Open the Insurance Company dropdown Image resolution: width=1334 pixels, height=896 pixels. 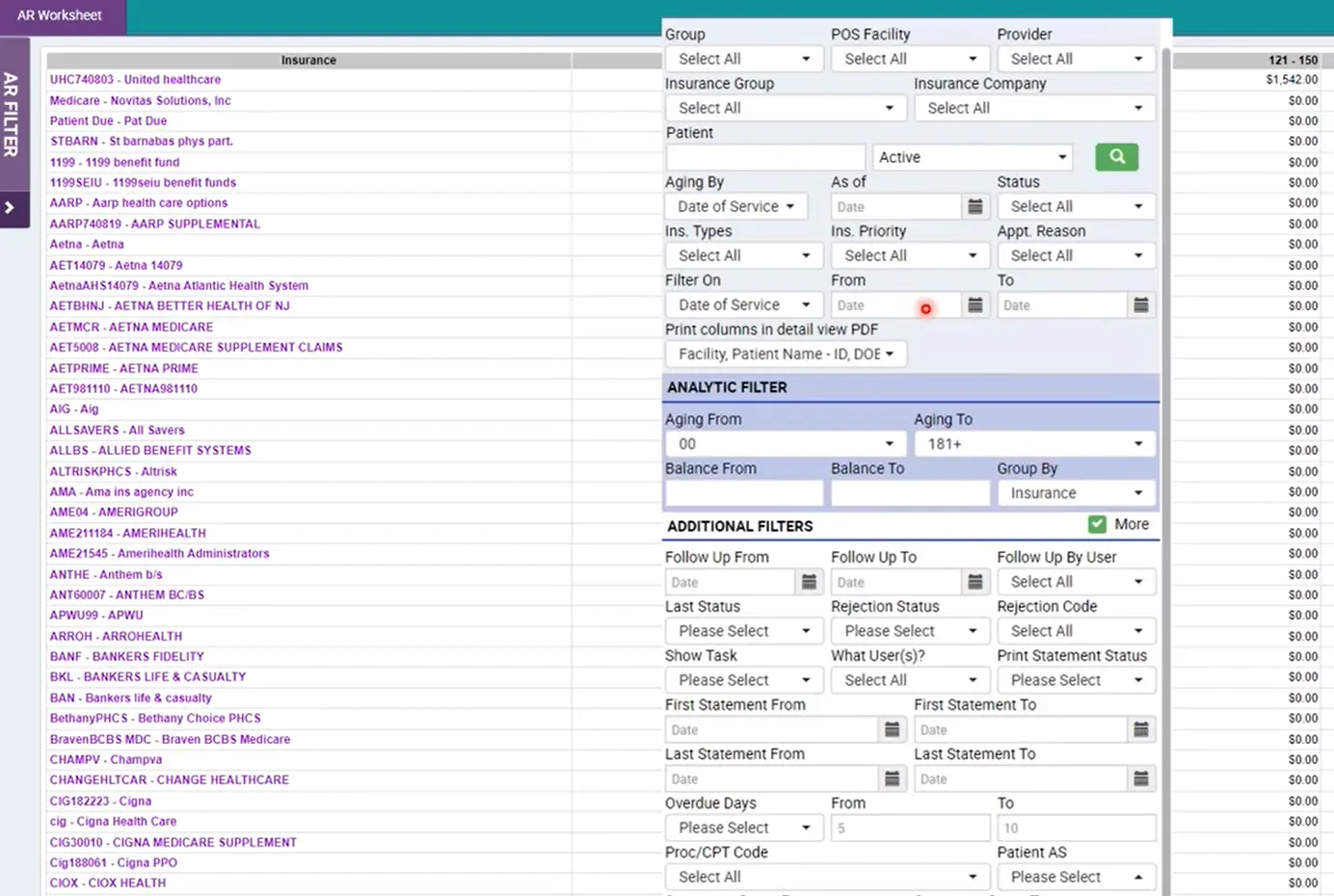tap(1034, 108)
